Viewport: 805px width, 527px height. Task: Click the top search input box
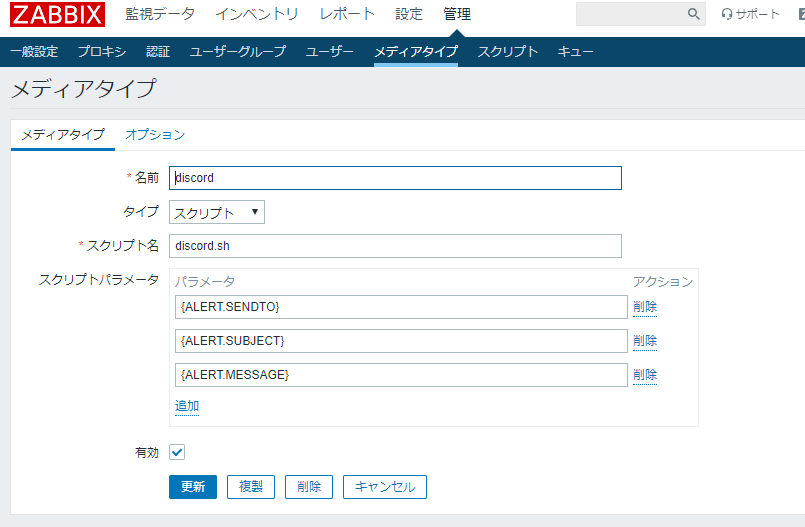pos(630,14)
